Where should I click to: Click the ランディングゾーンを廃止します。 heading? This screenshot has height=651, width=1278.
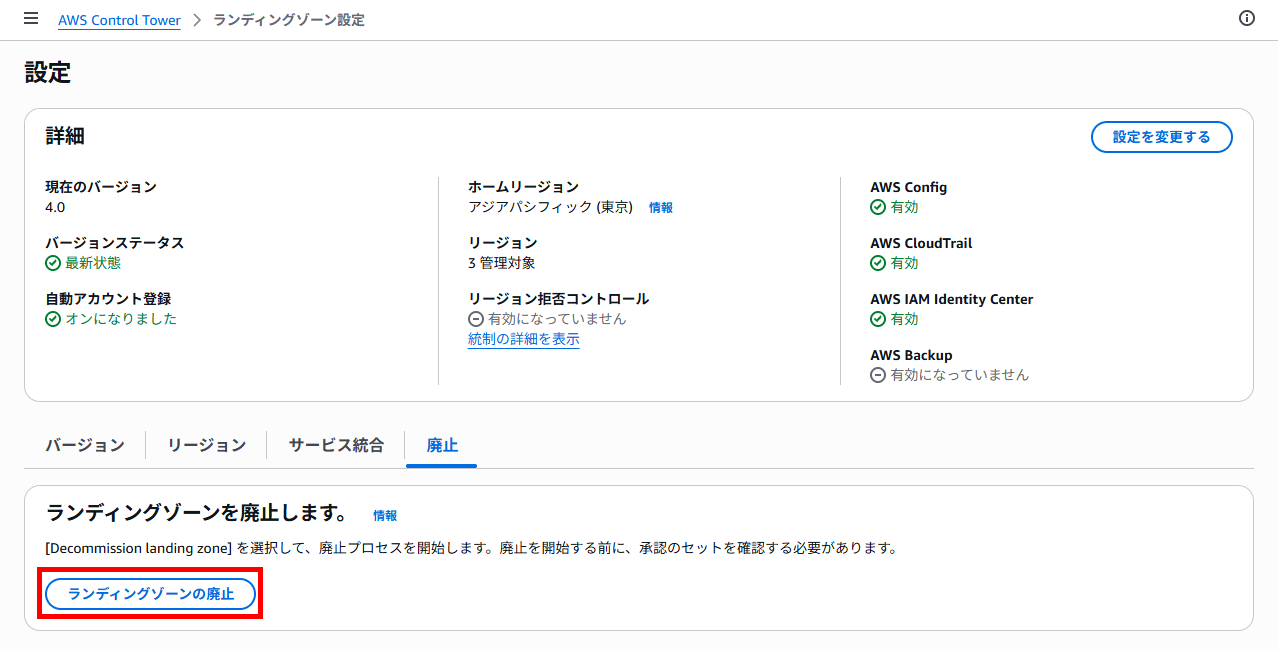point(197,514)
